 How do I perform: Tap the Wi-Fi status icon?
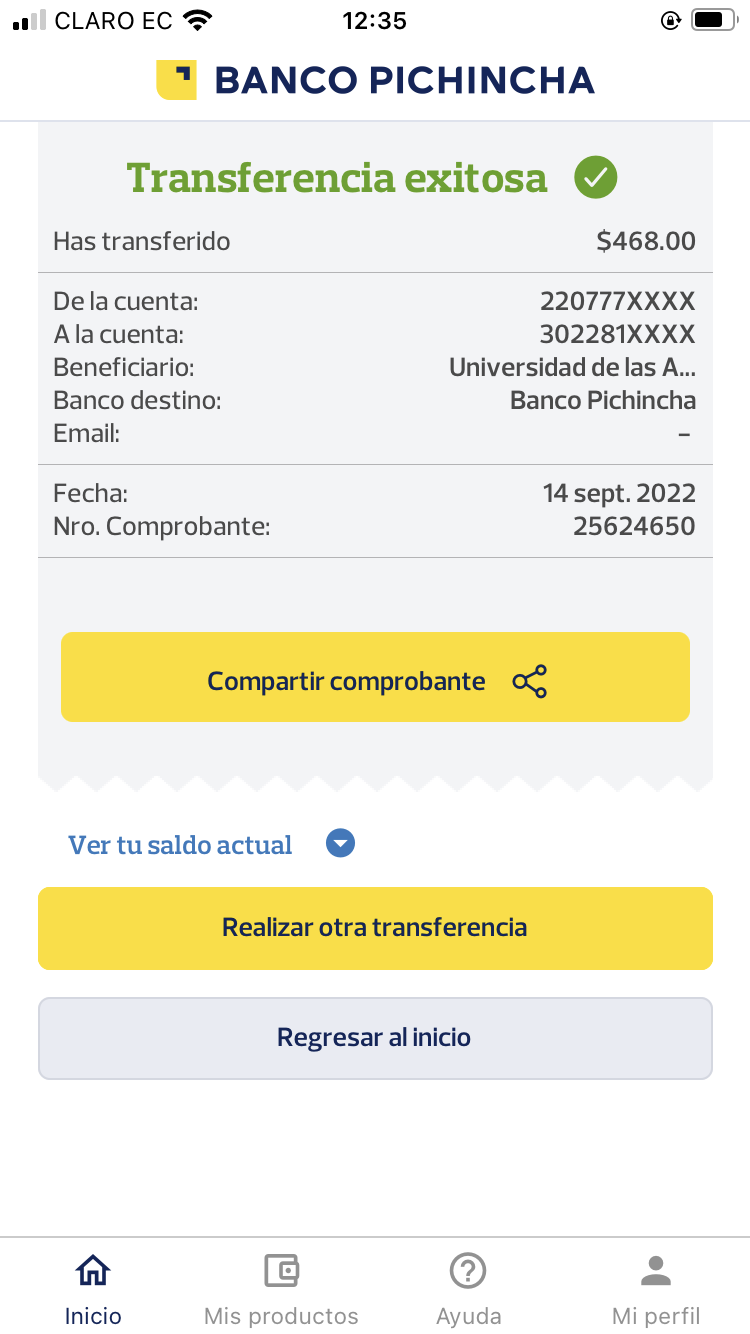point(199,20)
